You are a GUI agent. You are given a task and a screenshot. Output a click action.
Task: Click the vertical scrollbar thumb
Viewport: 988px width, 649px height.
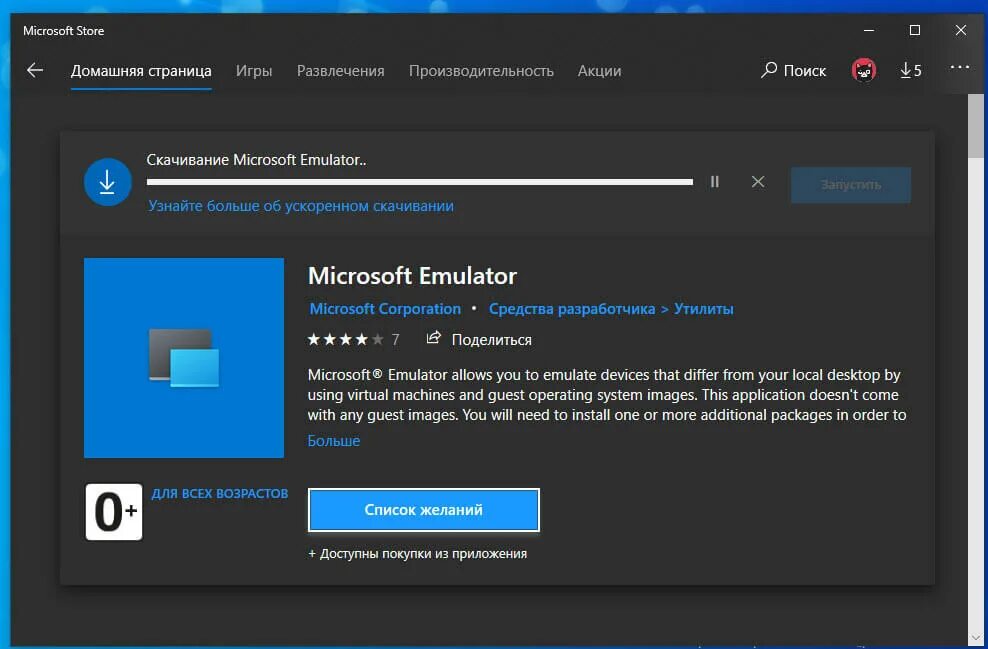tap(976, 126)
